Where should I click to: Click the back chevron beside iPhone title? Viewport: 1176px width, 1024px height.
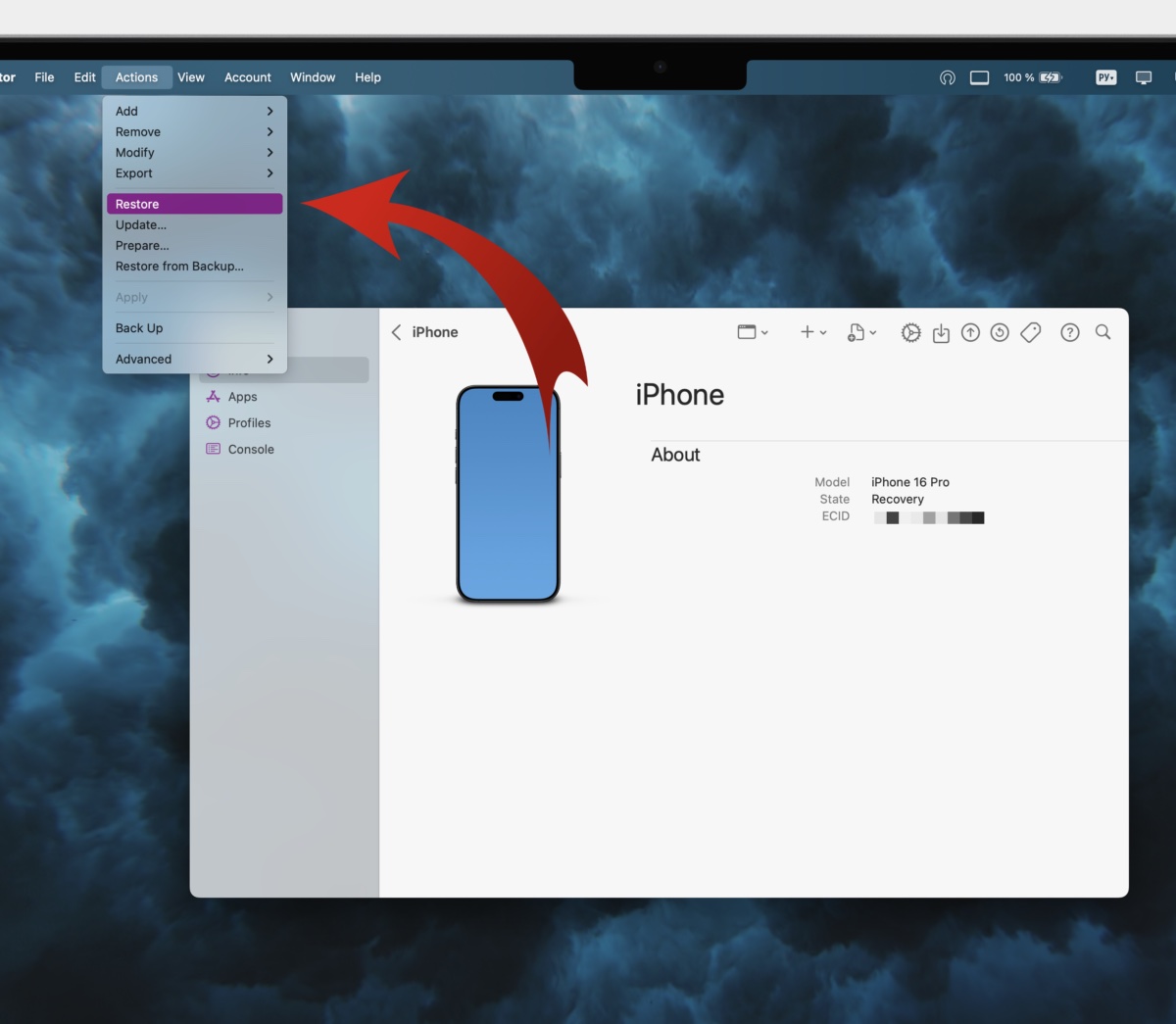coord(396,332)
